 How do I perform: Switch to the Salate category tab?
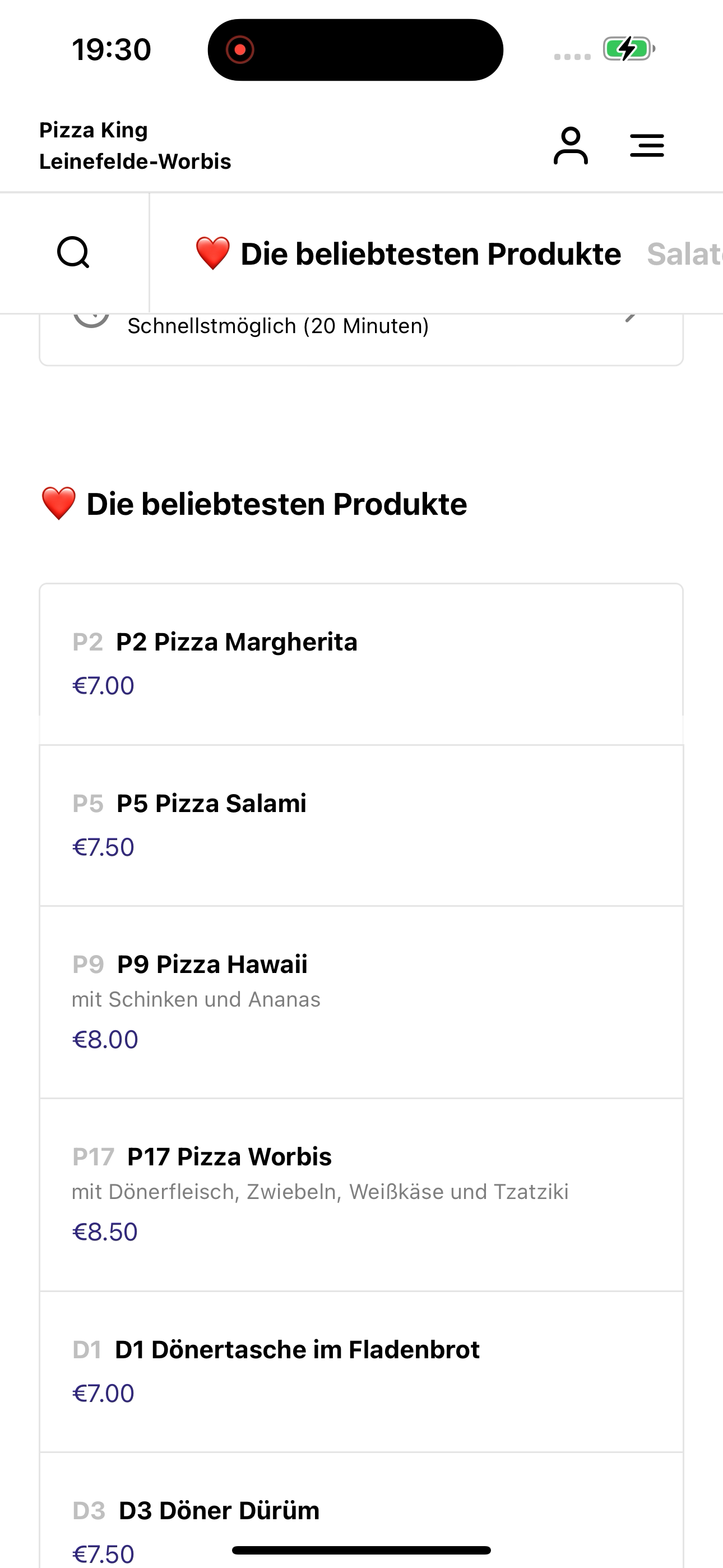(x=684, y=254)
